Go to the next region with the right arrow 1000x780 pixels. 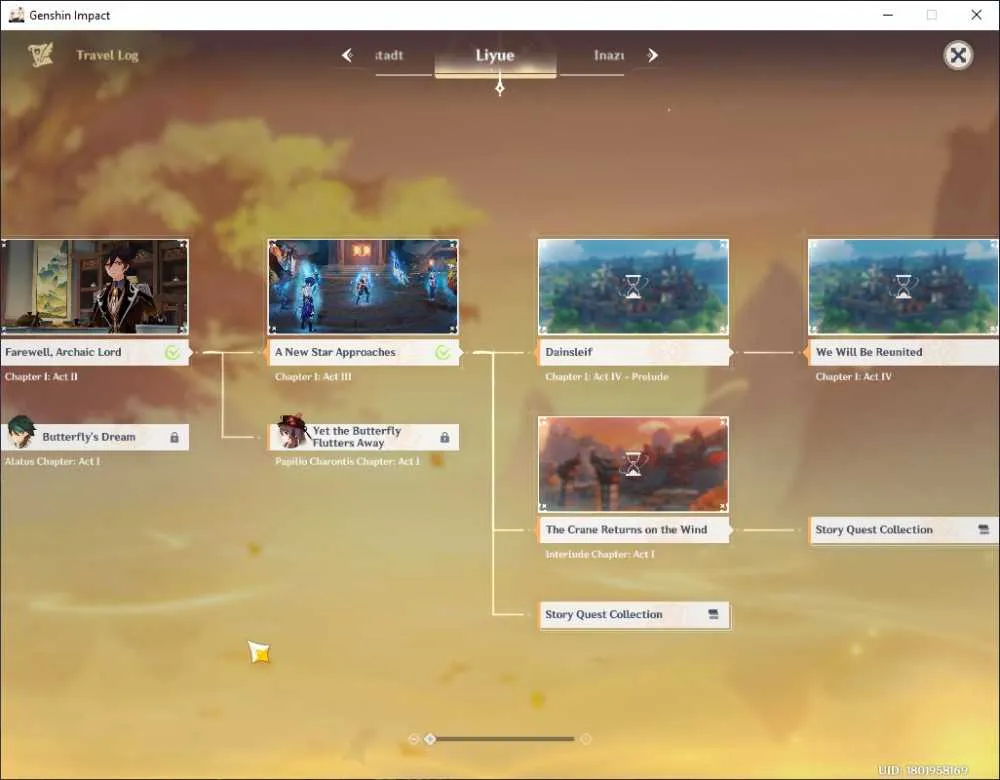(652, 55)
